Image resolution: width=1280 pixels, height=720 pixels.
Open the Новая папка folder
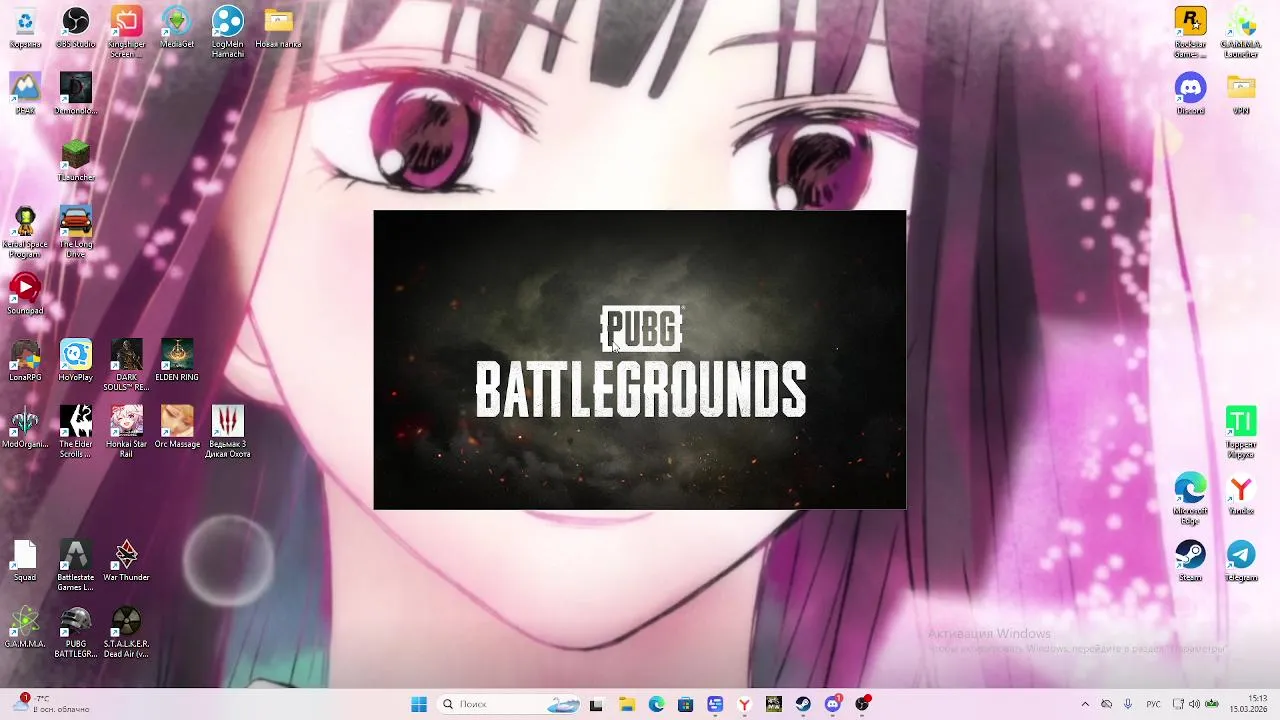point(278,28)
